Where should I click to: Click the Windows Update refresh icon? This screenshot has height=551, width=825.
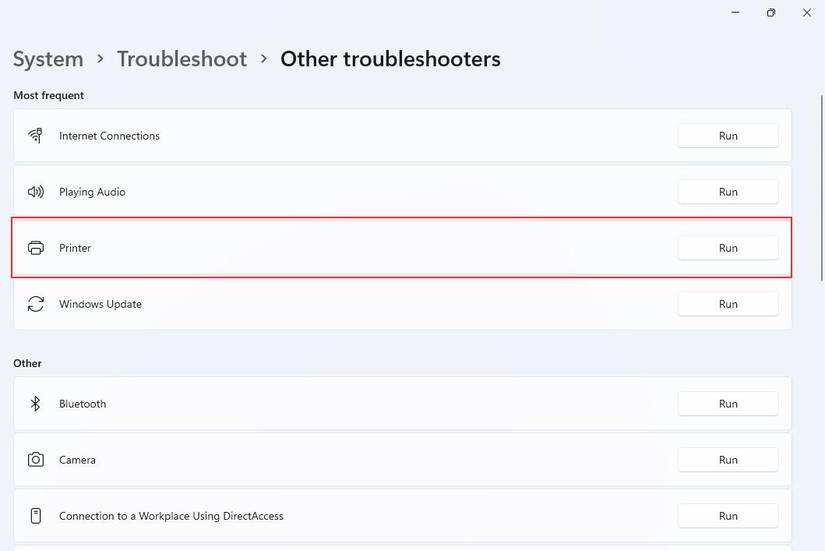pos(36,304)
